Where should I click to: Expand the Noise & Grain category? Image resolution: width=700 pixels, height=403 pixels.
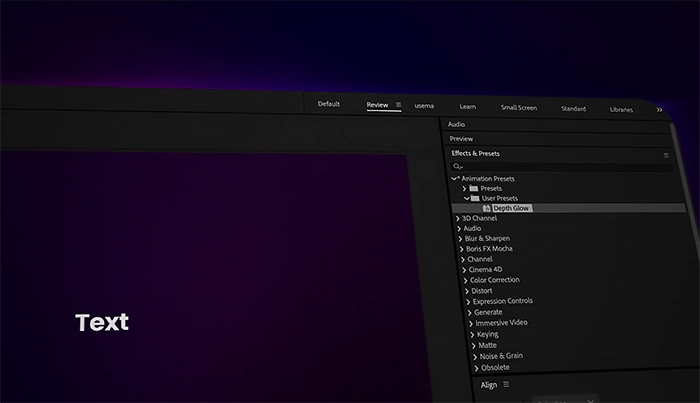tap(475, 357)
